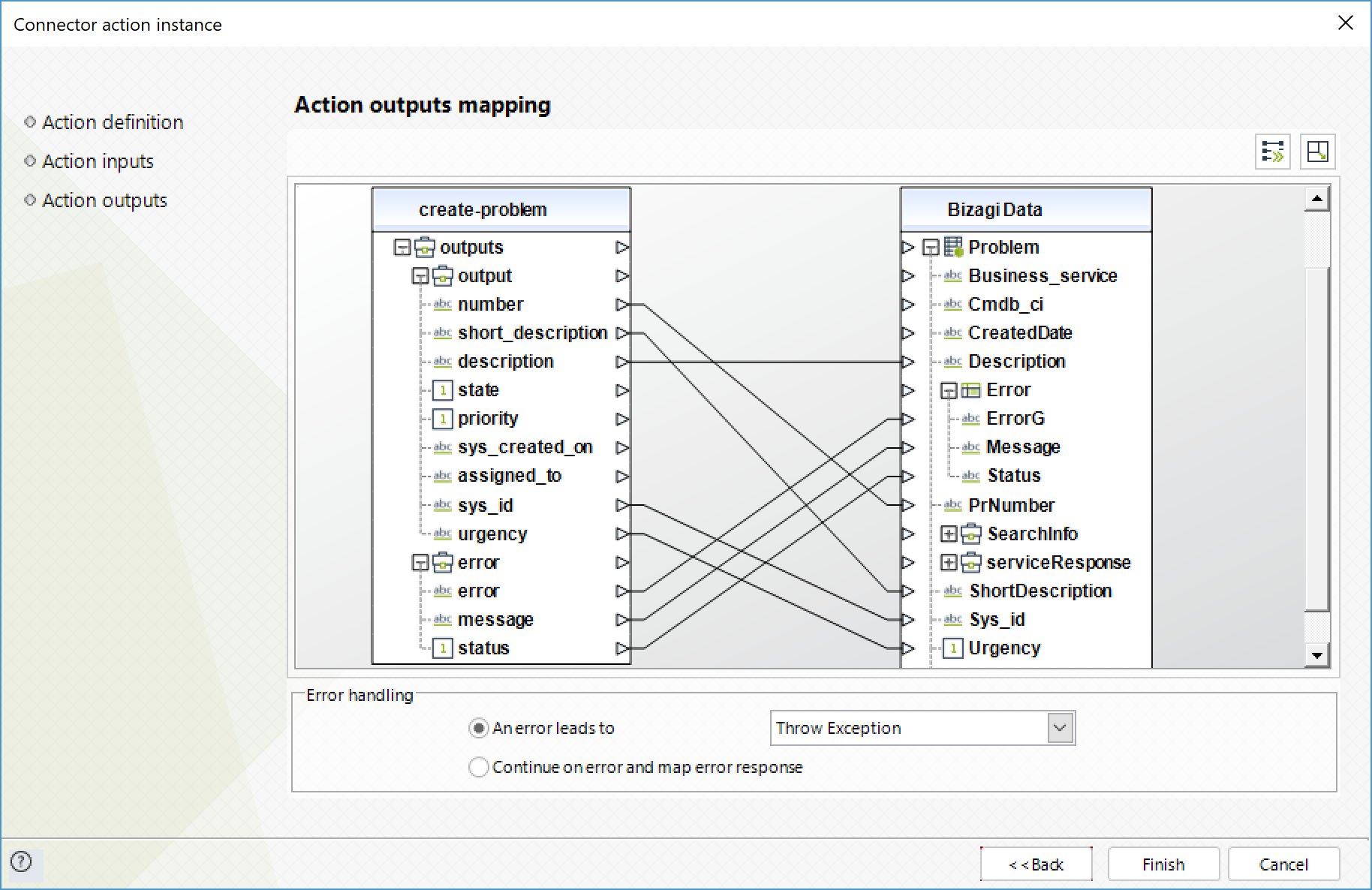
Task: Select 'An error leads to' radio button
Action: [x=478, y=728]
